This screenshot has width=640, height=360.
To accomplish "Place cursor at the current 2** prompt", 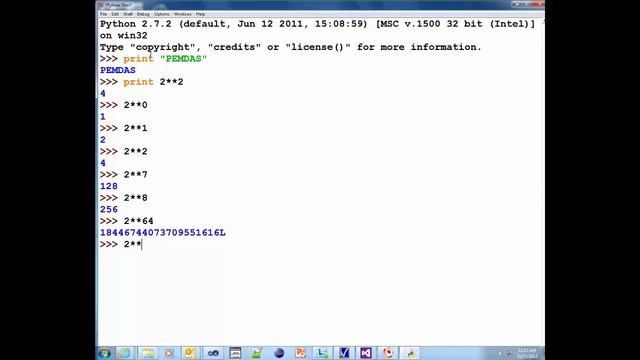I will coord(142,244).
